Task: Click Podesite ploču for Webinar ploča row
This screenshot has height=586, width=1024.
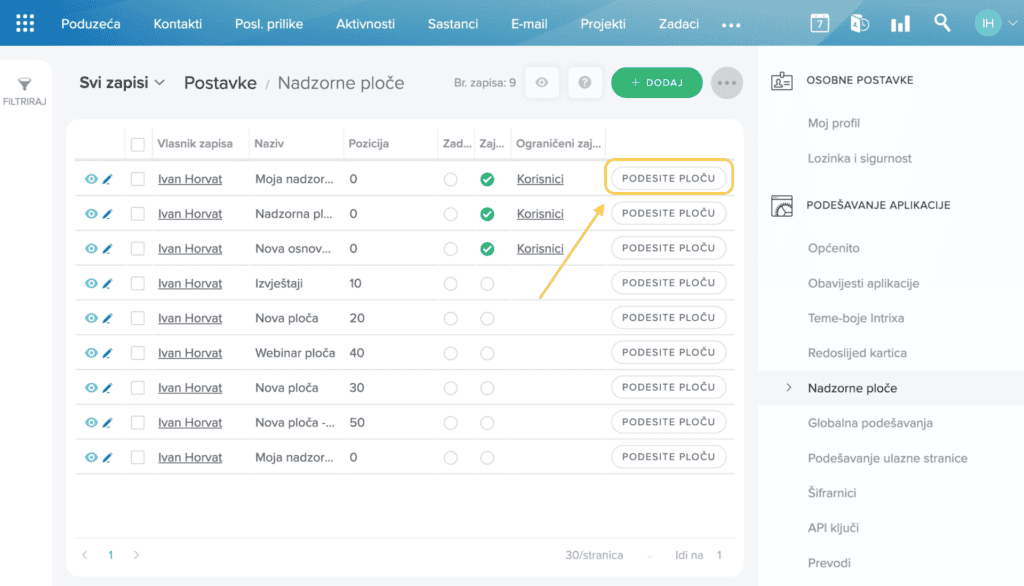Action: point(669,352)
